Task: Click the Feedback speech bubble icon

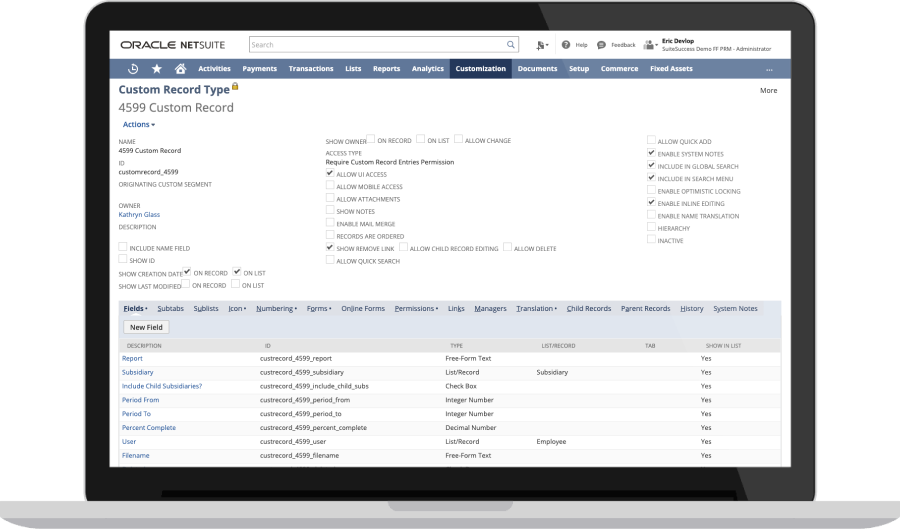Action: (x=601, y=45)
